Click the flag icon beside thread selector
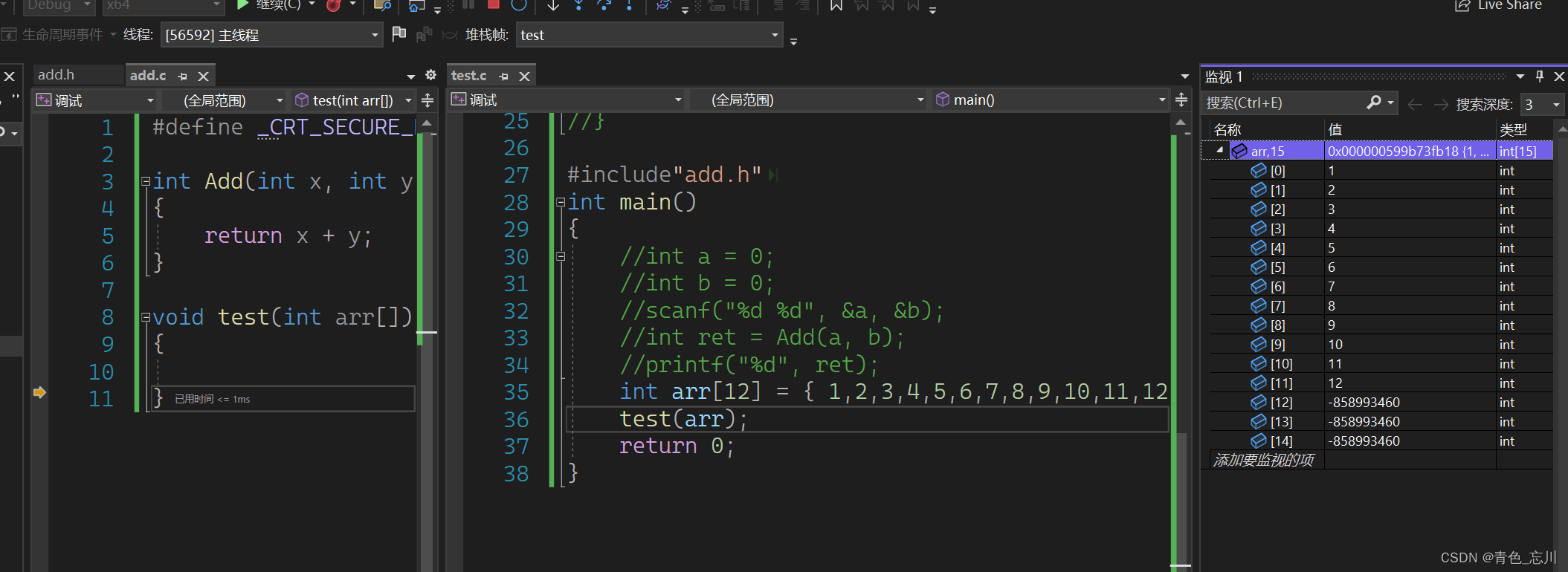The image size is (1568, 572). click(x=399, y=34)
